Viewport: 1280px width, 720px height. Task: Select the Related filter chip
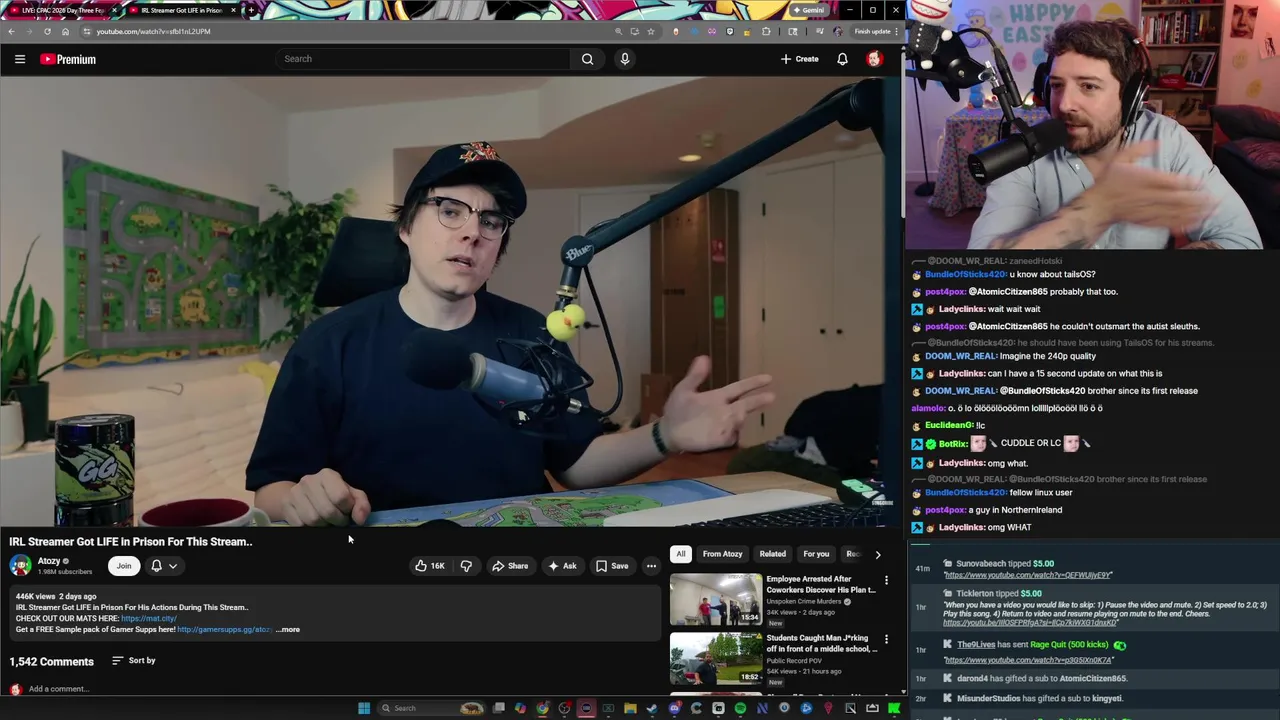click(772, 554)
